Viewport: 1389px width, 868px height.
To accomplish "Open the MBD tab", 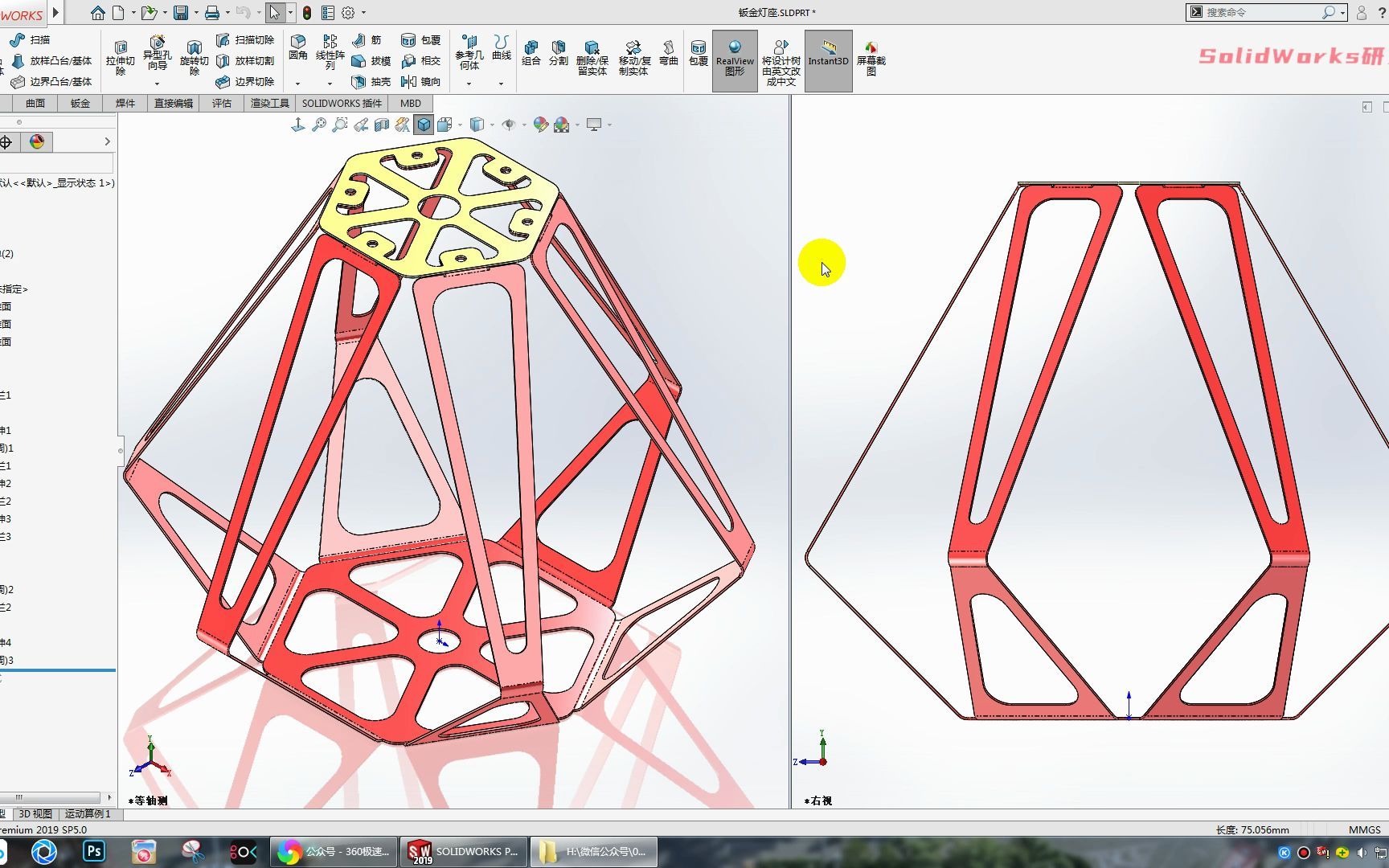I will point(411,103).
